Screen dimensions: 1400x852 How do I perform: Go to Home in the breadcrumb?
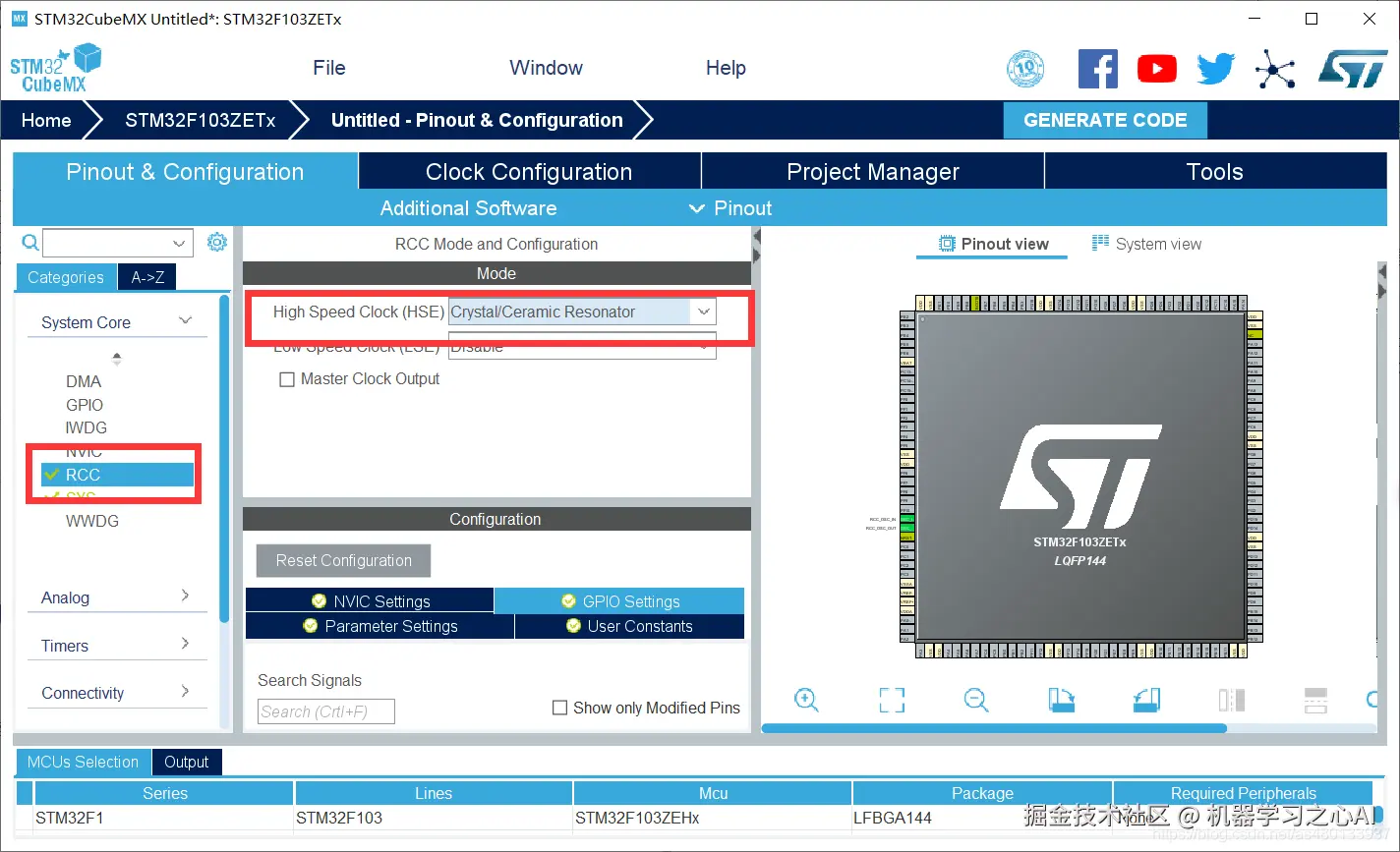[x=46, y=120]
